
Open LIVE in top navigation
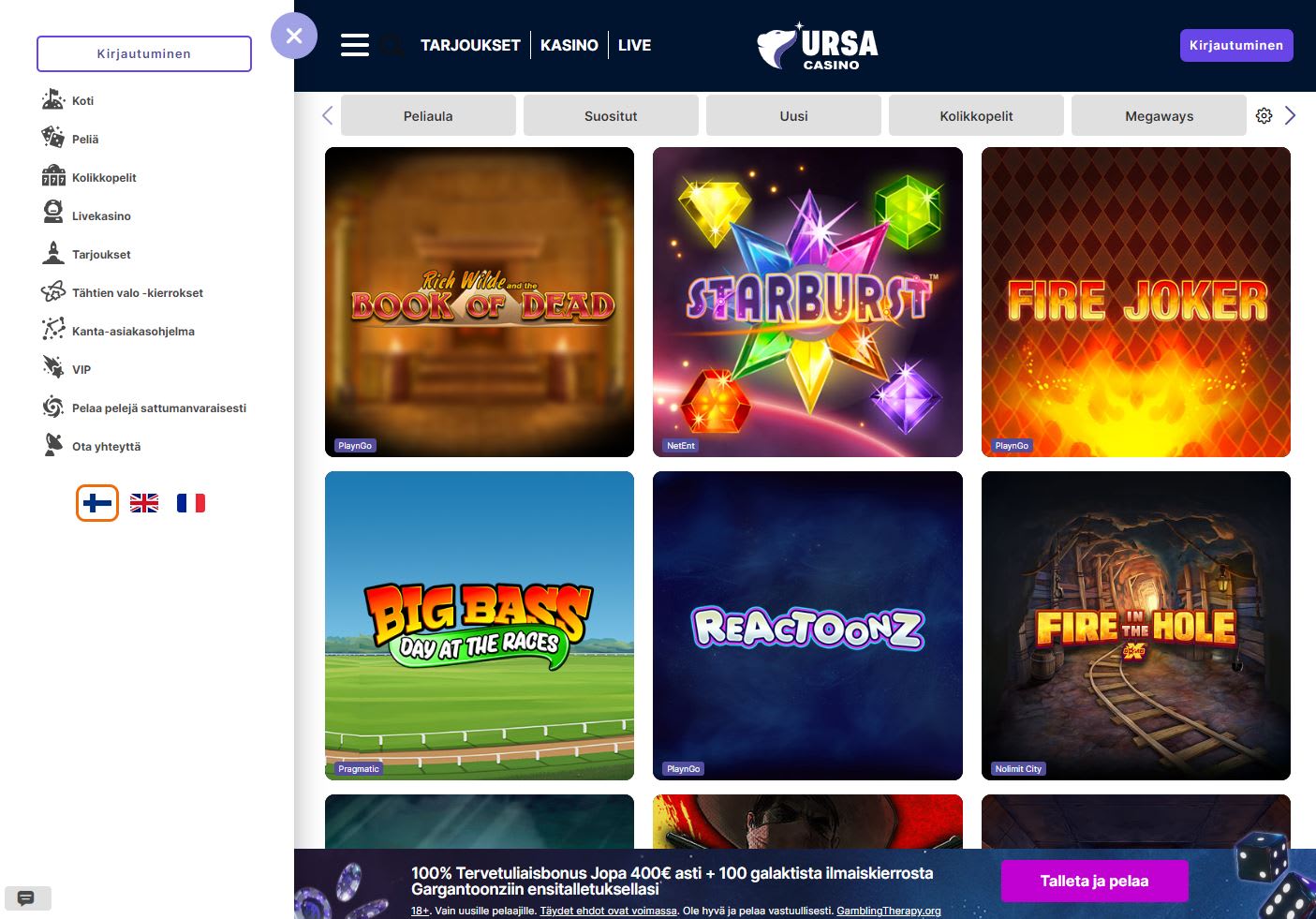point(634,45)
